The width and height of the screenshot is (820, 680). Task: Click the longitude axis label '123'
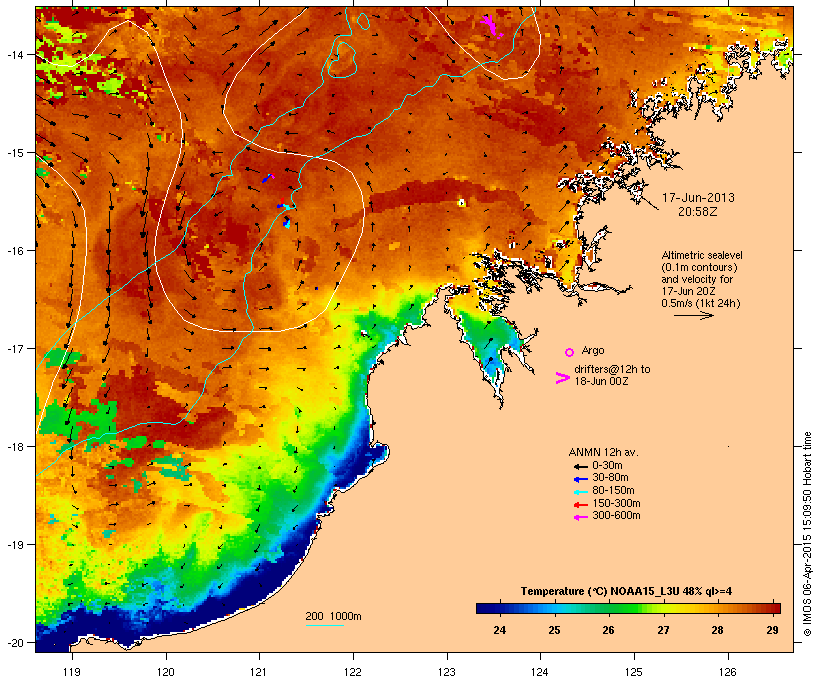[447, 672]
